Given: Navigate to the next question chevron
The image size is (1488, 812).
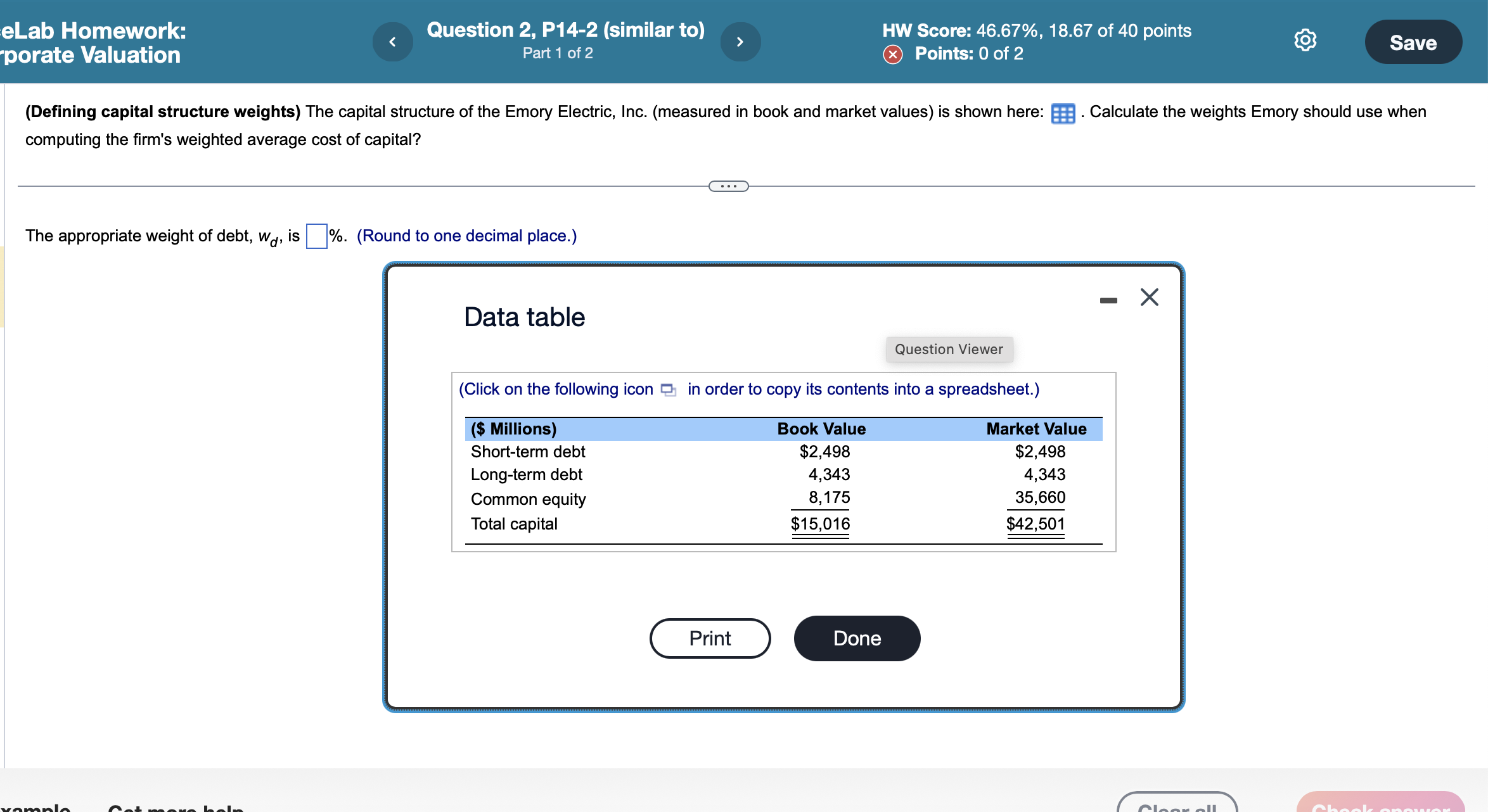Looking at the screenshot, I should tap(740, 41).
